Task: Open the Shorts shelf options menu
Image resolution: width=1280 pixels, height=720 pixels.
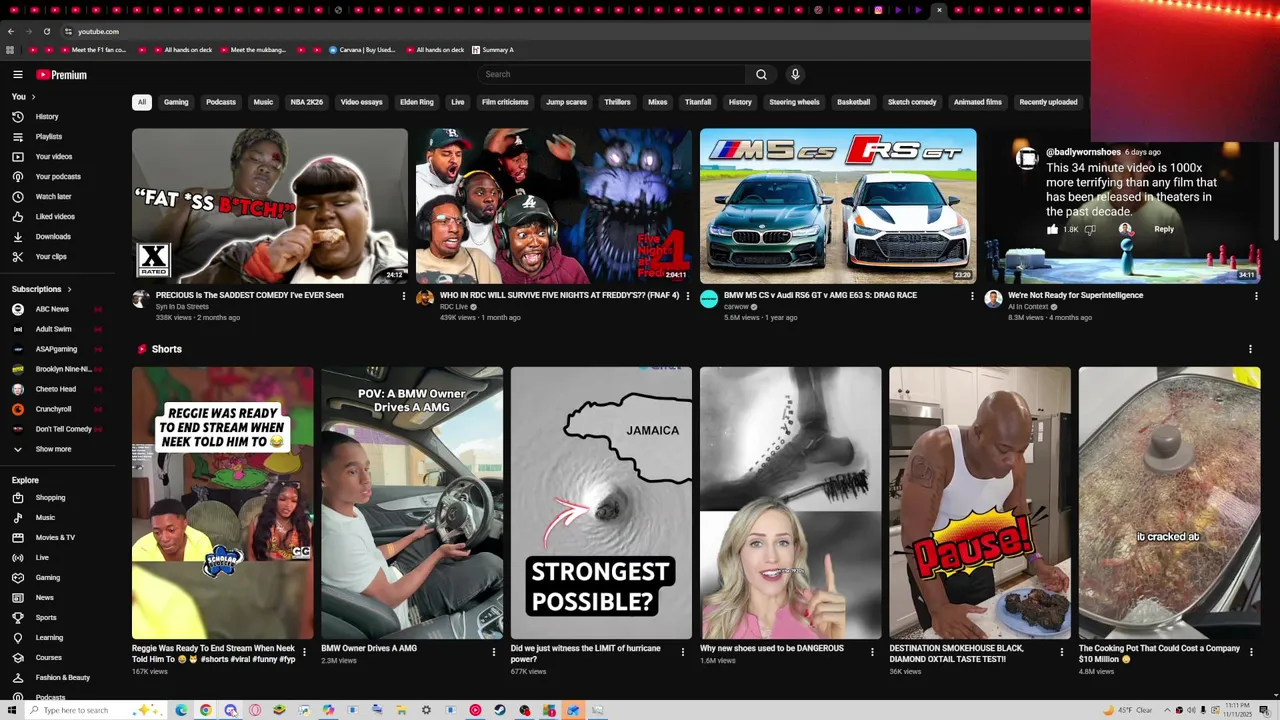Action: 1250,349
